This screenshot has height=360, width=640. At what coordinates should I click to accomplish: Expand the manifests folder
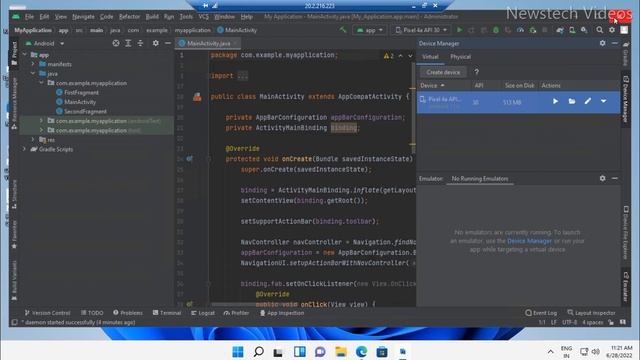click(x=33, y=64)
